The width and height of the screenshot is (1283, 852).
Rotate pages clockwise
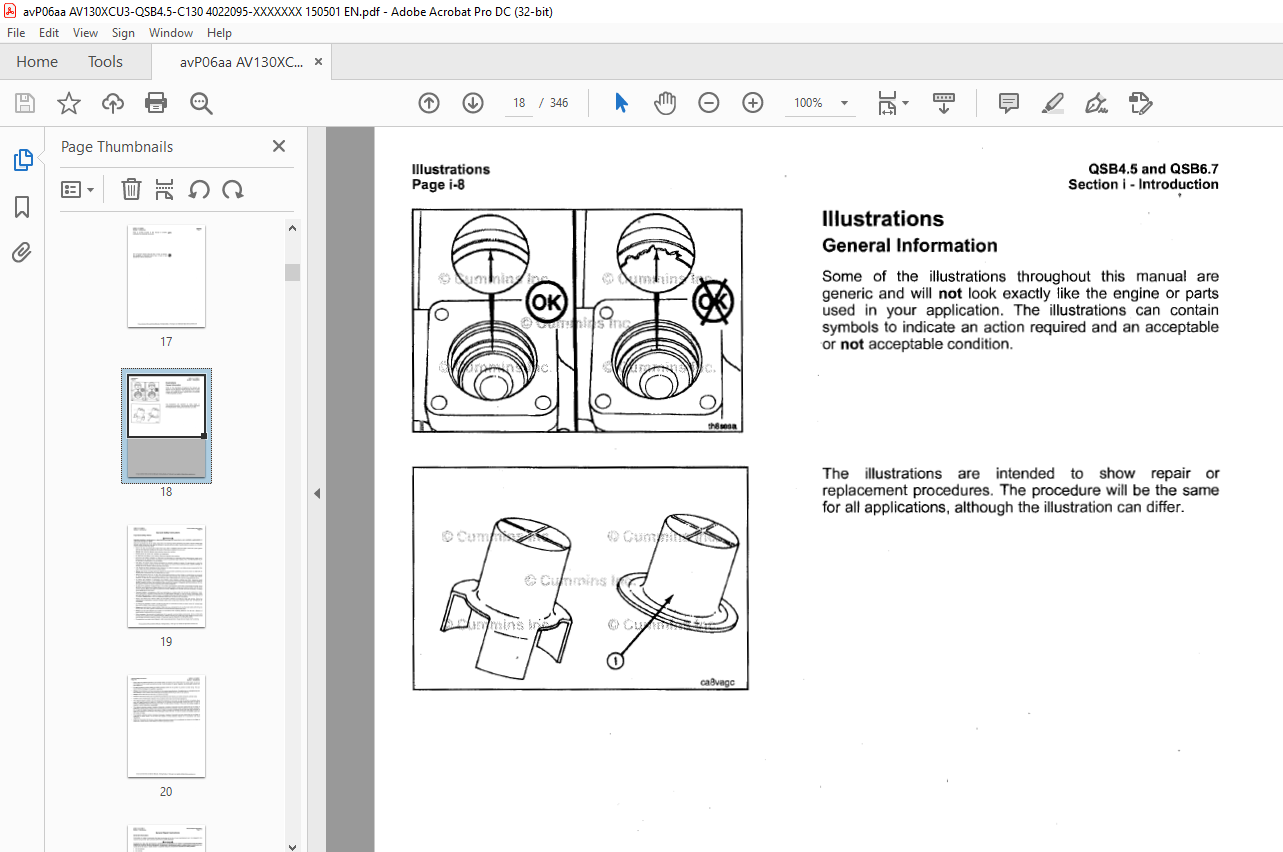(x=233, y=189)
